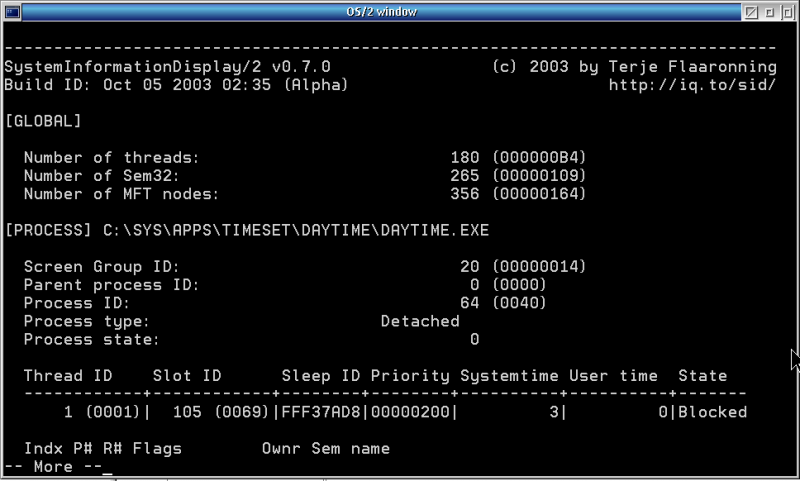Select the 'Parent process ID:' label
Viewport: 800px width, 481px height.
coord(111,285)
